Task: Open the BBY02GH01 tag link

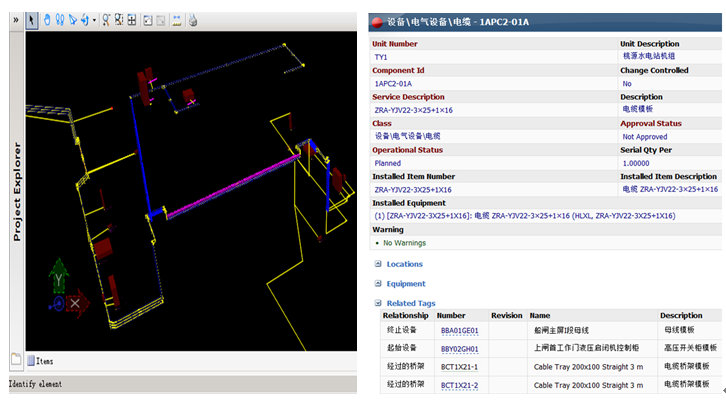Action: [x=459, y=349]
